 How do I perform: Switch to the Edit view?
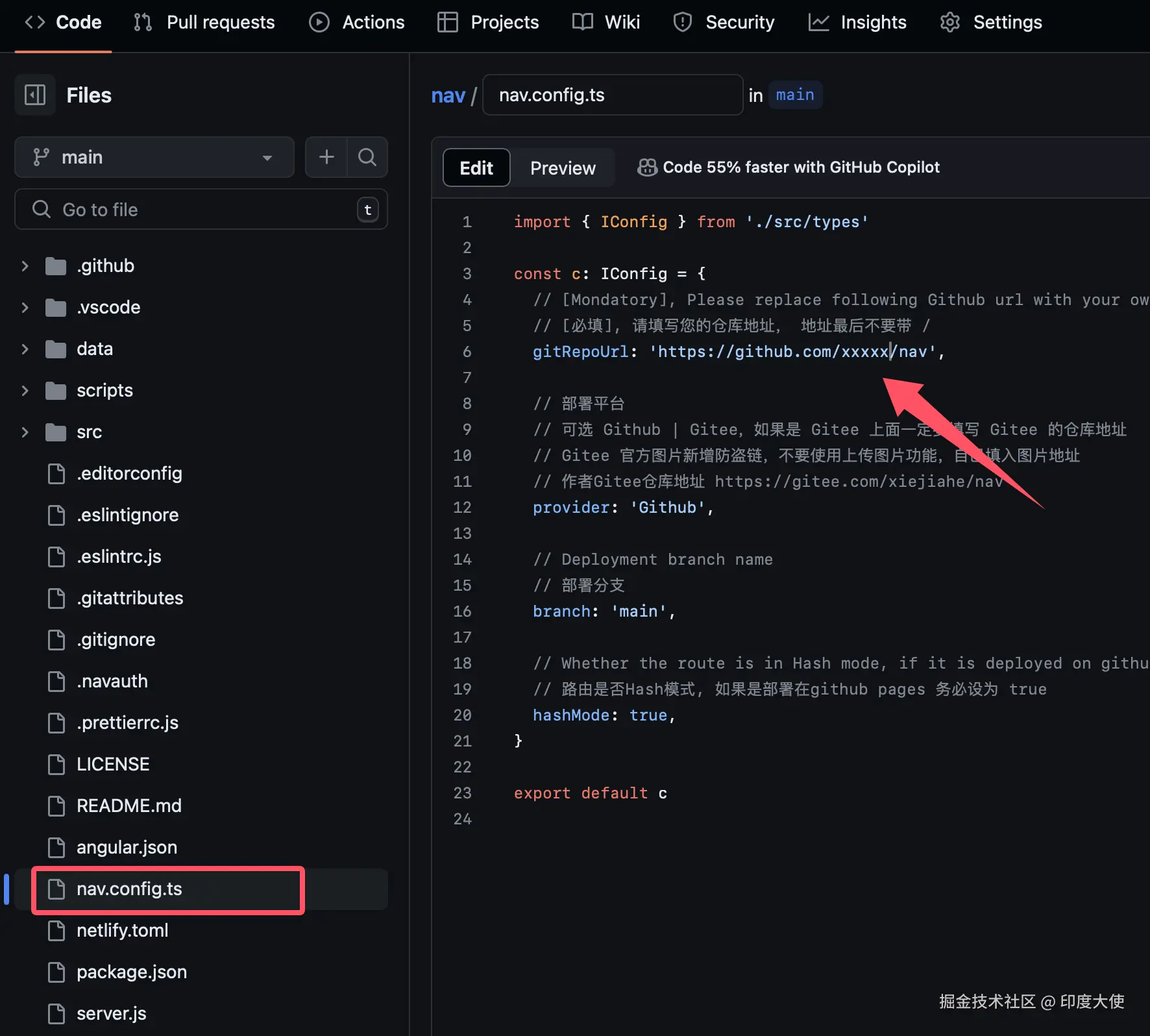(476, 167)
